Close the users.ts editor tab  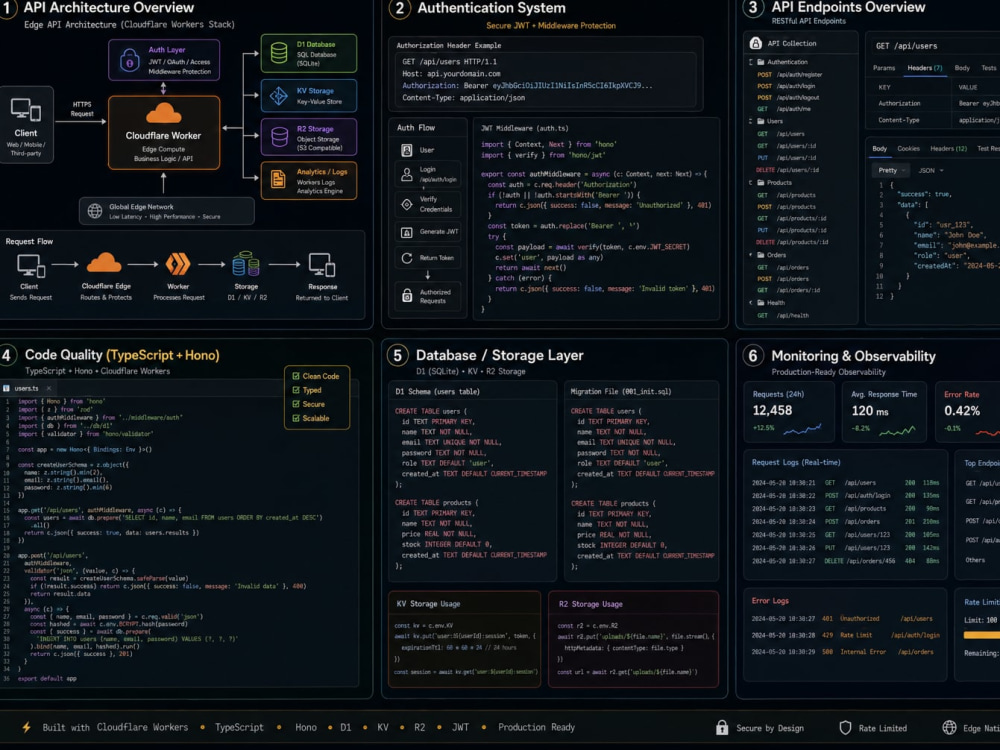tap(48, 388)
